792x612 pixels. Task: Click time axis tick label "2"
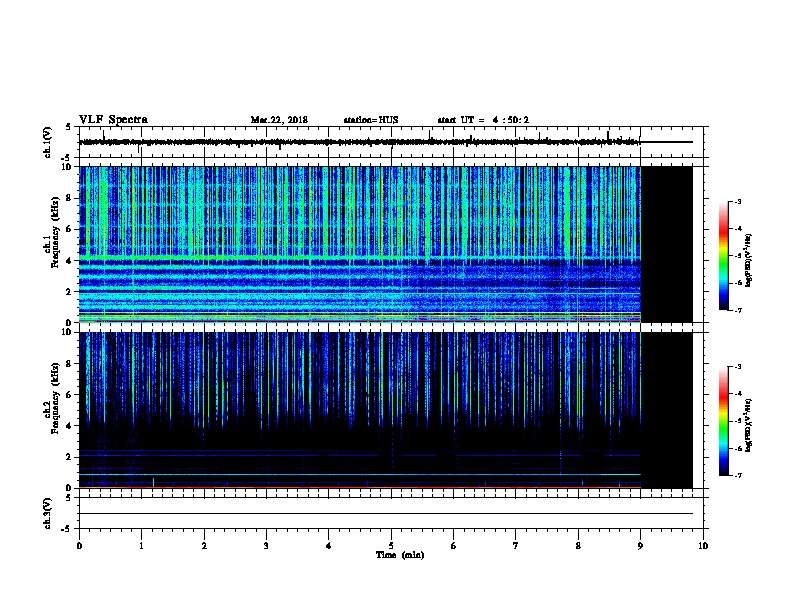(x=204, y=545)
